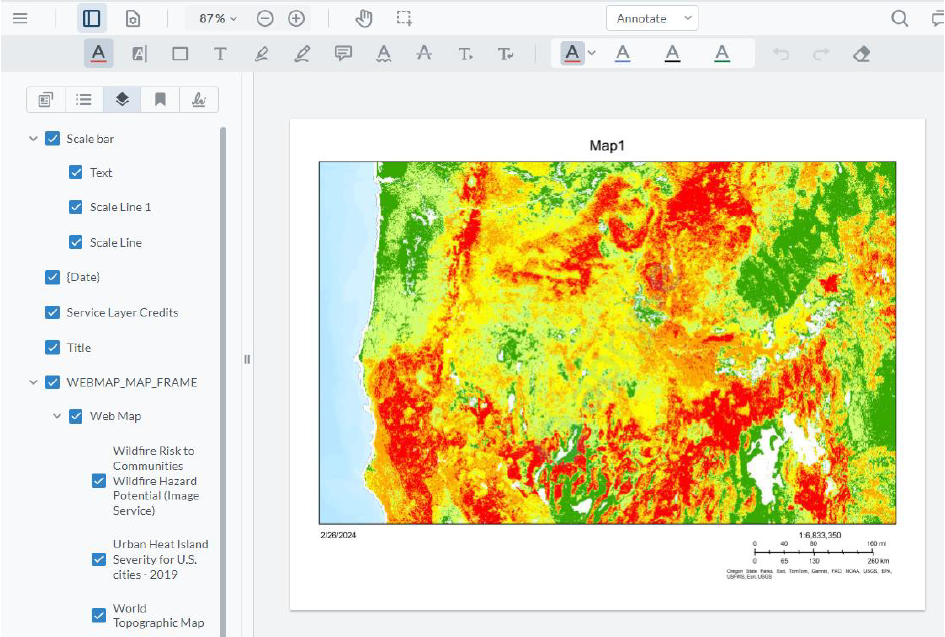Zoom out with the minus button
The width and height of the screenshot is (945, 637).
(264, 17)
